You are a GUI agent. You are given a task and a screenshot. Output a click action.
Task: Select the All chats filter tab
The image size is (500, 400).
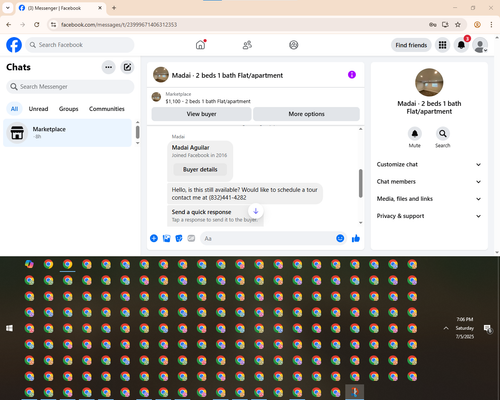(14, 109)
